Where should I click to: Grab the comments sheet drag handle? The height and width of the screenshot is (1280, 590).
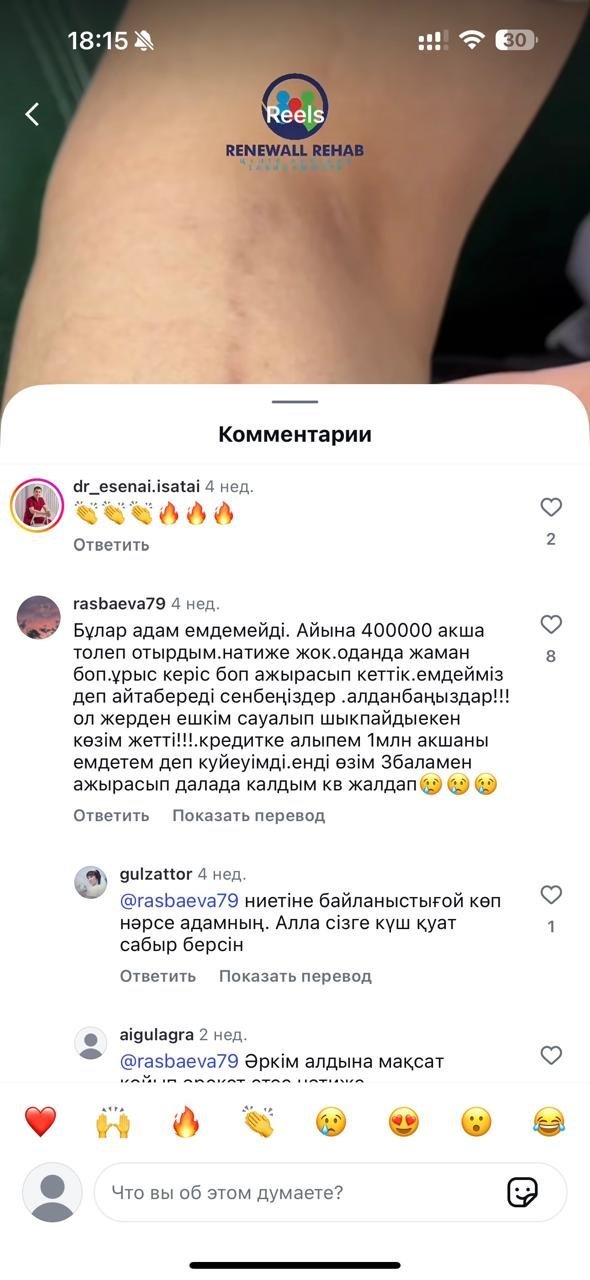[295, 402]
